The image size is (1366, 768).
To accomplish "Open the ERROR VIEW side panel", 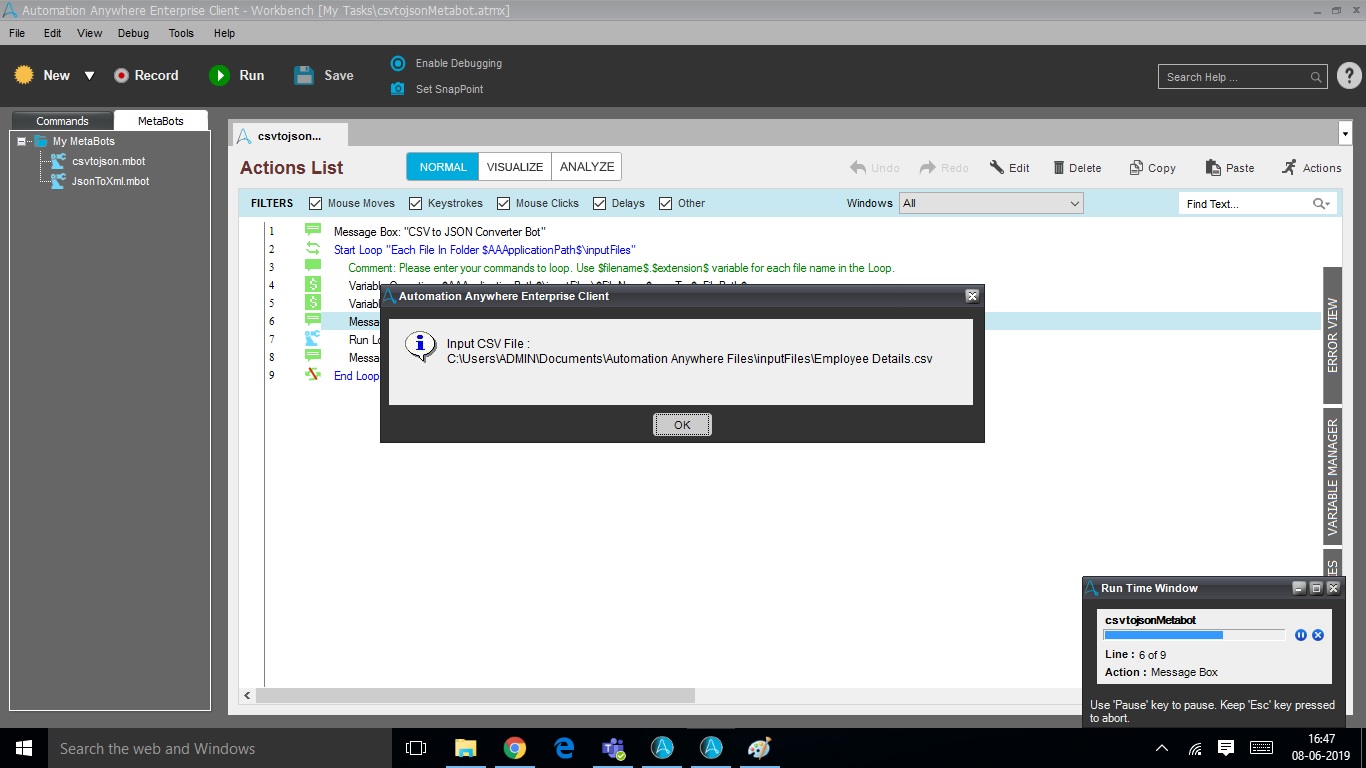I will click(1332, 335).
